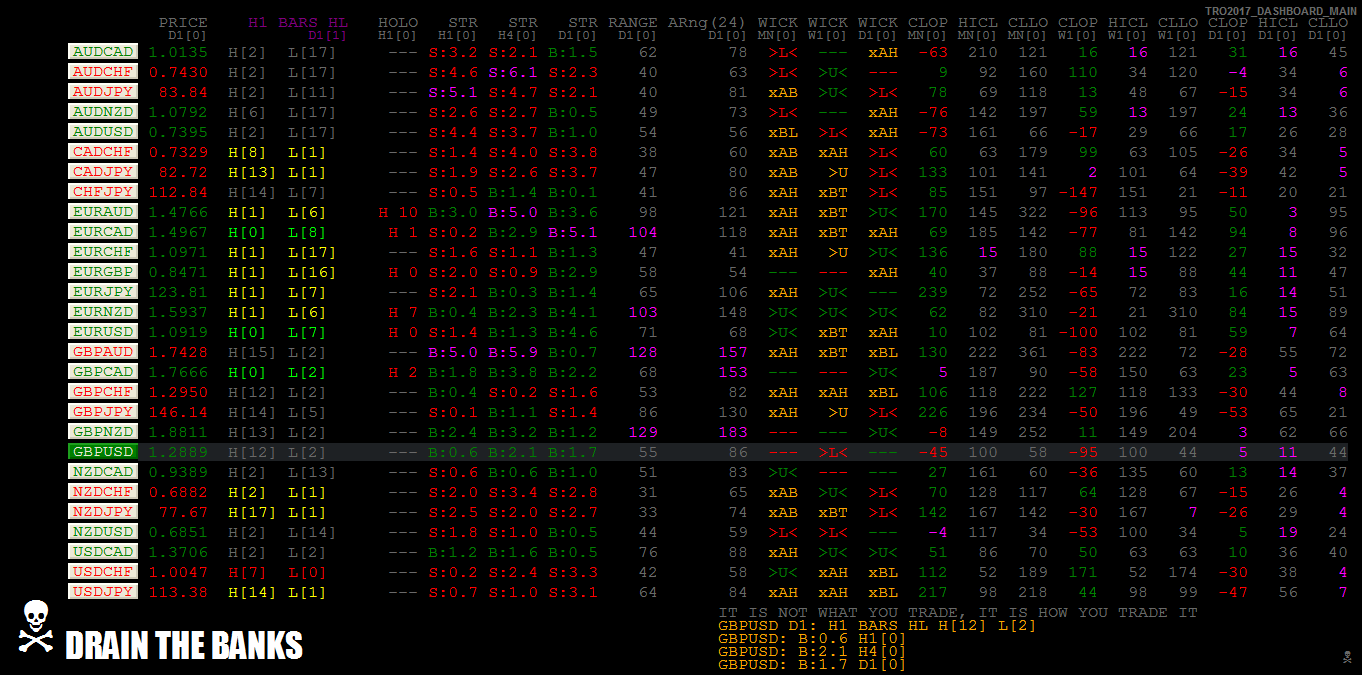Click the magenta 153 ARng value for GBPCAD
Image resolution: width=1362 pixels, height=675 pixels.
click(733, 372)
